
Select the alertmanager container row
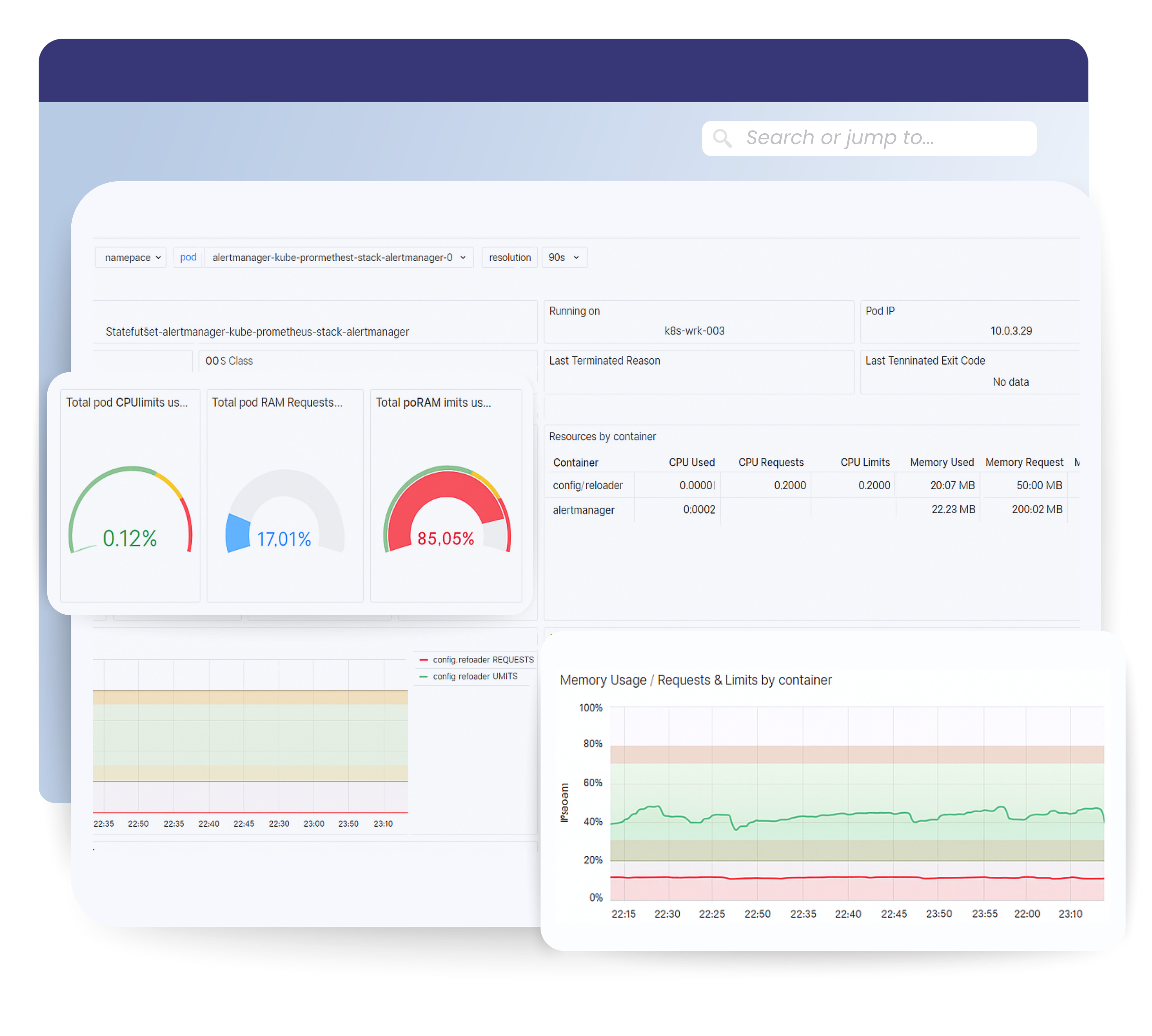[x=583, y=510]
